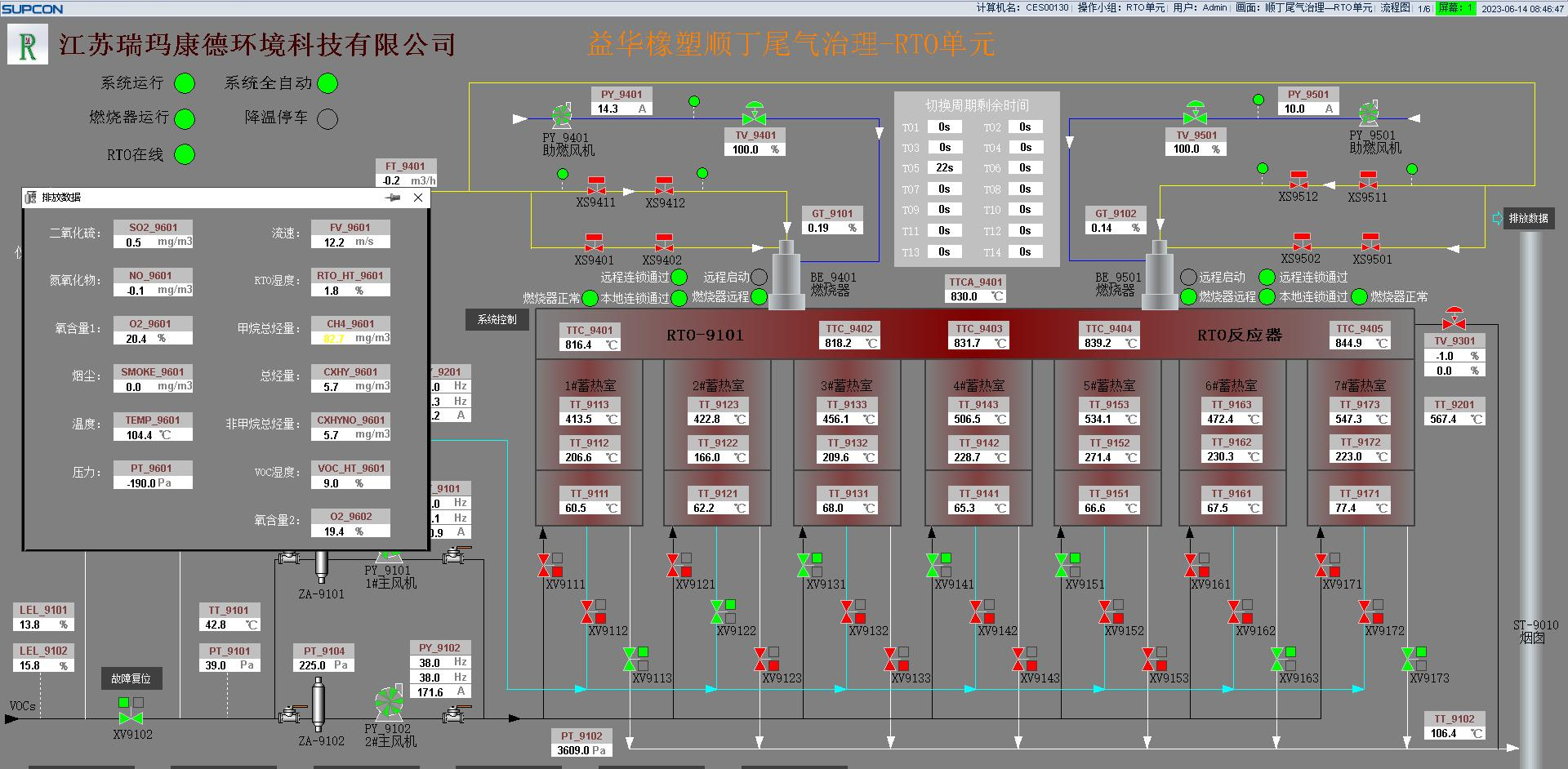Image resolution: width=1568 pixels, height=769 pixels.
Task: Click the TTCA_9401 830.0 temperature value
Action: click(x=976, y=297)
